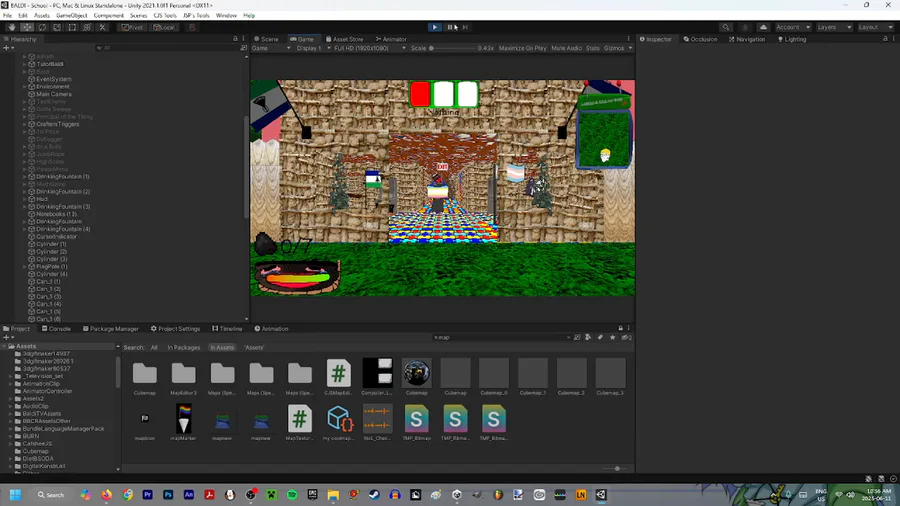Click the Hierarchy search field

pyautogui.click(x=166, y=48)
